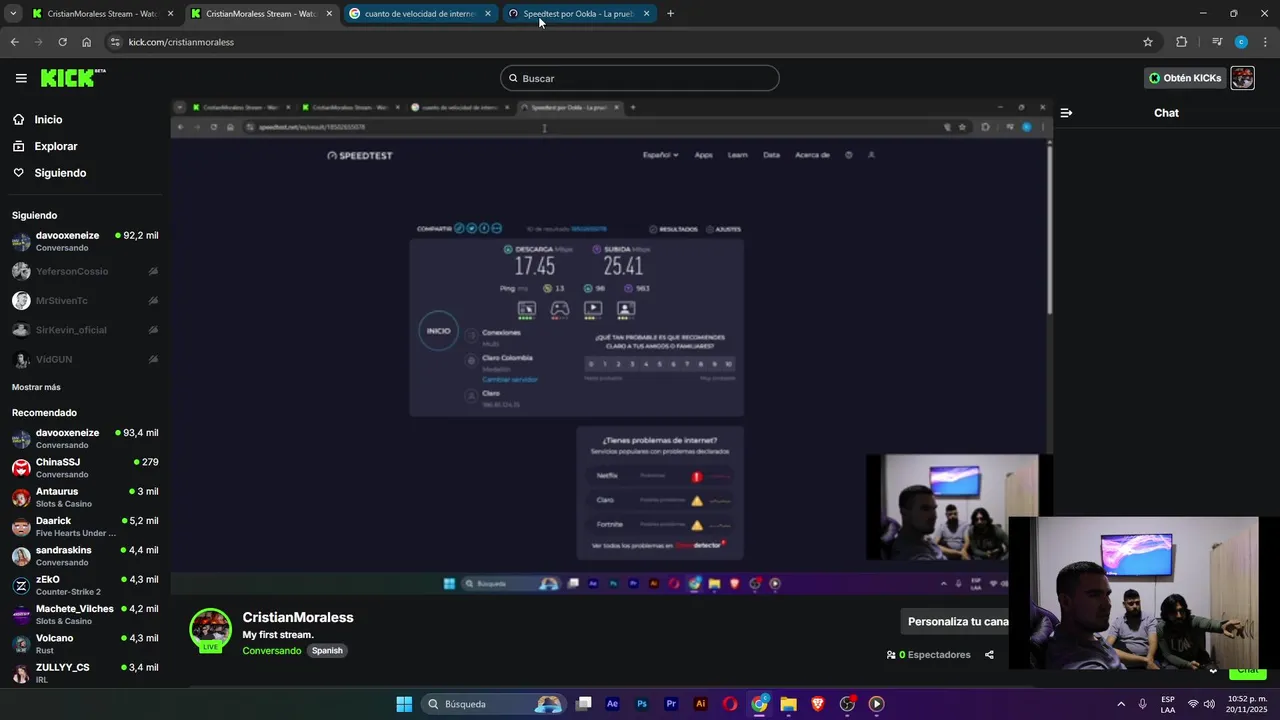Viewport: 1280px width, 720px height.
Task: Click the browser back arrow
Action: [14, 42]
